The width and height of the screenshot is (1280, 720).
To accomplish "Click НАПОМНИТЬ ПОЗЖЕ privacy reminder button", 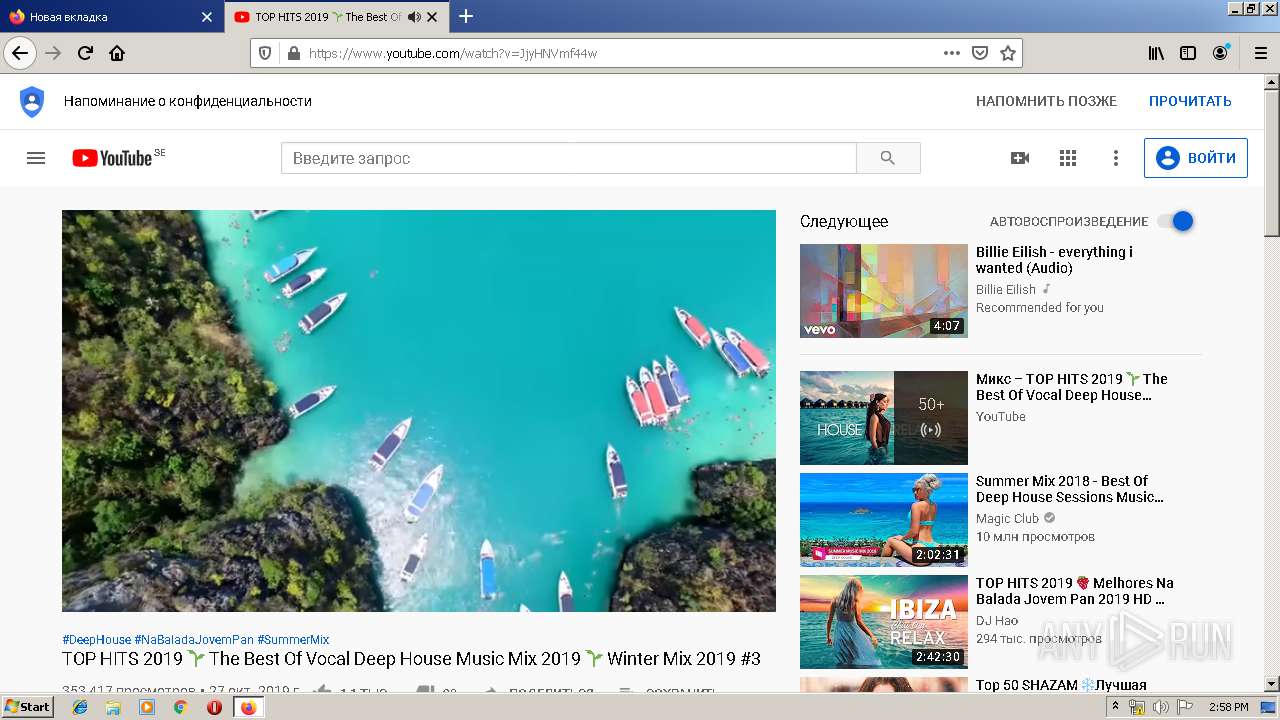I will point(1046,101).
